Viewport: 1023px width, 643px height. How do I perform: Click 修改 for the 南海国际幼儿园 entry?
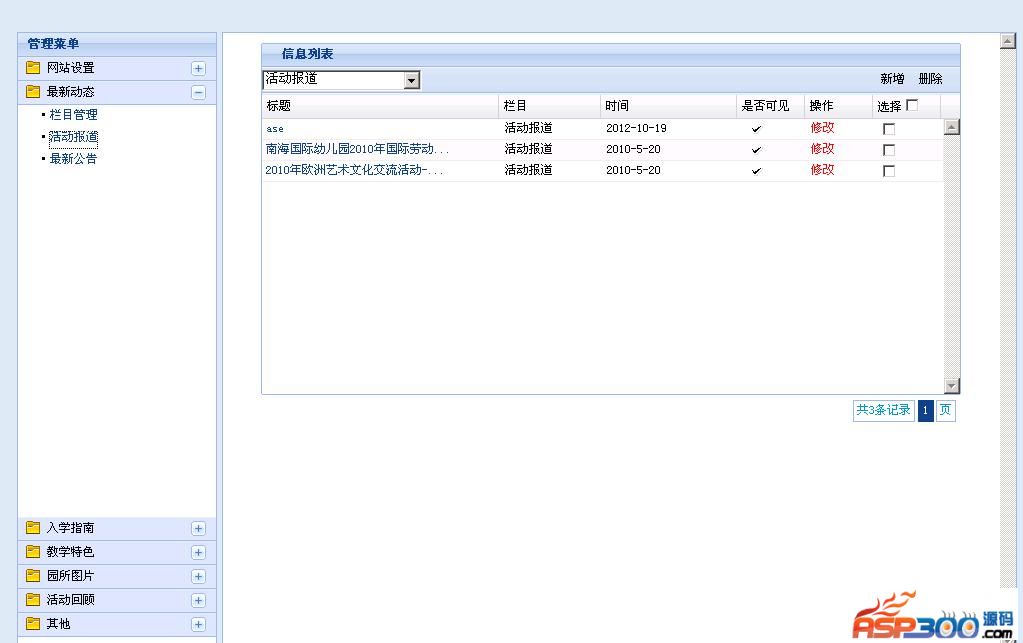822,149
